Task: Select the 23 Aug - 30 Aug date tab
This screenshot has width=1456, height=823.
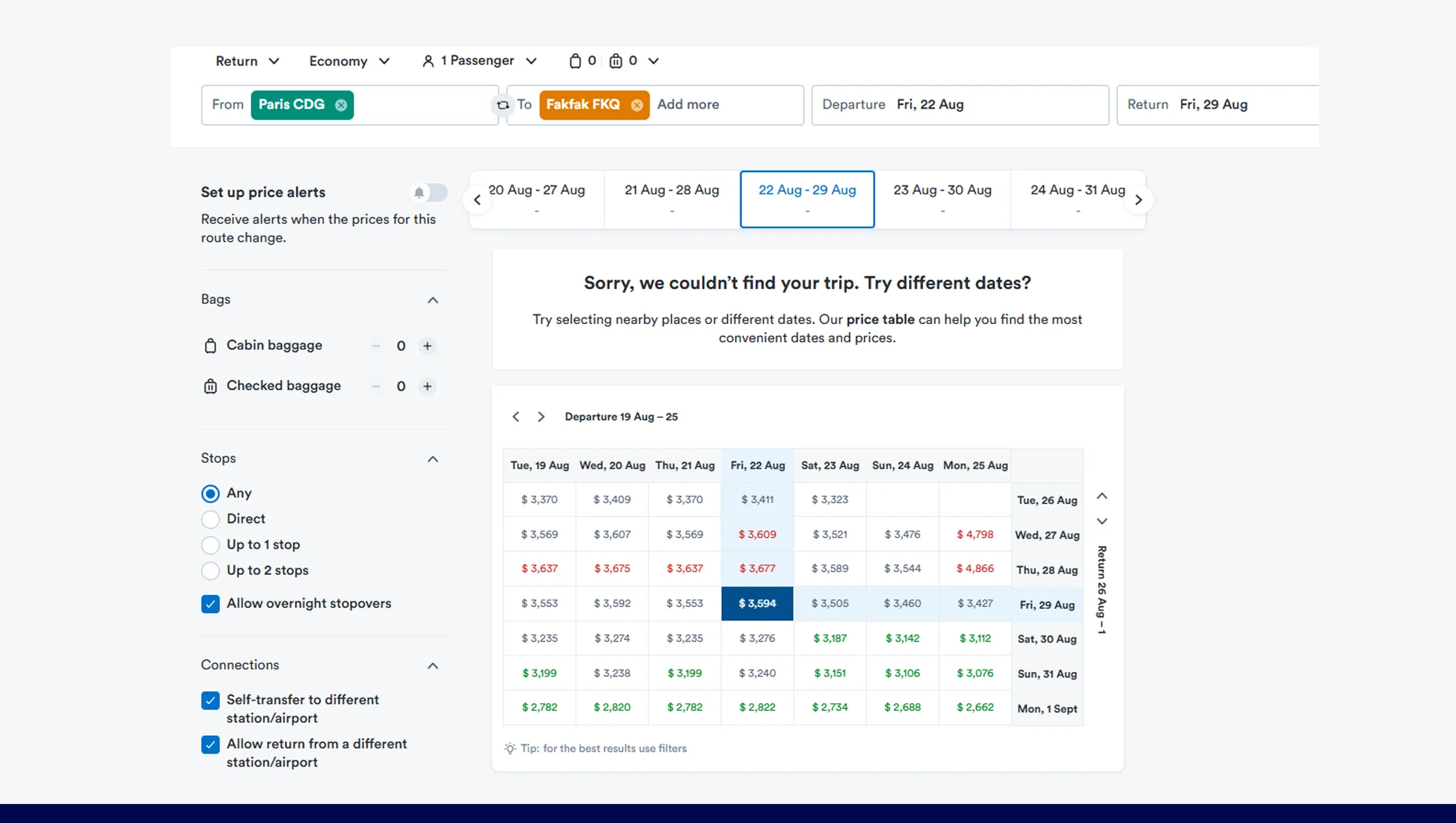Action: (x=943, y=199)
